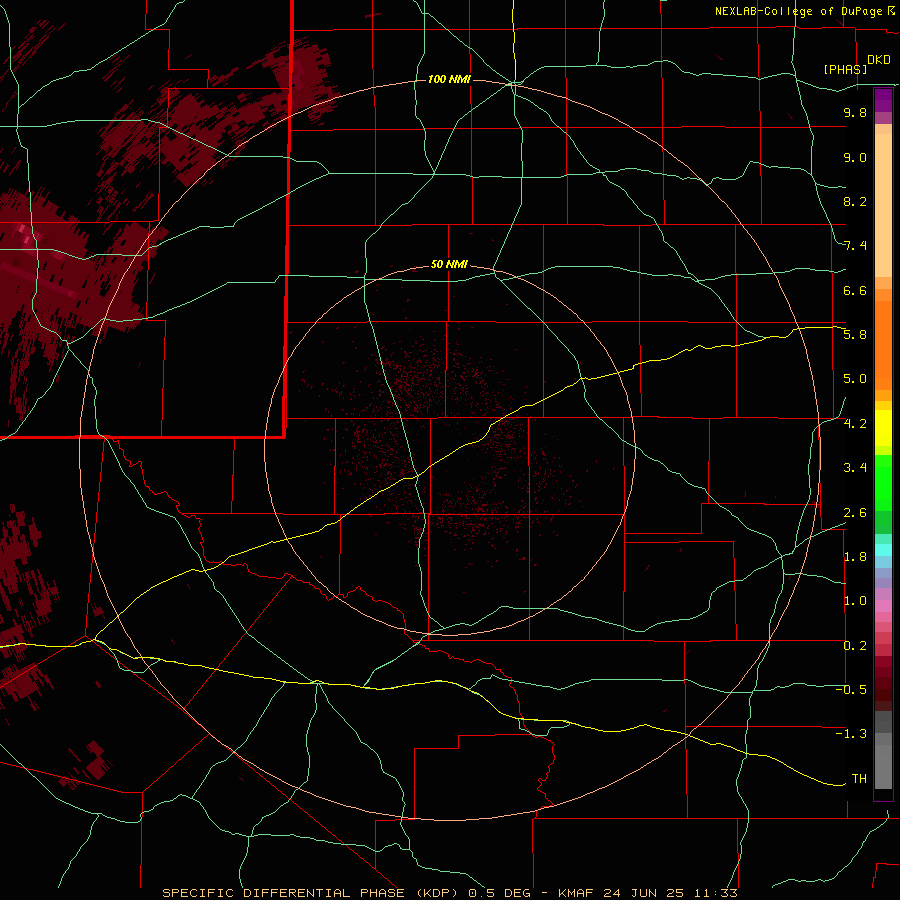900x900 pixels.
Task: Click the 3.4 value on the color scale
Action: point(855,468)
